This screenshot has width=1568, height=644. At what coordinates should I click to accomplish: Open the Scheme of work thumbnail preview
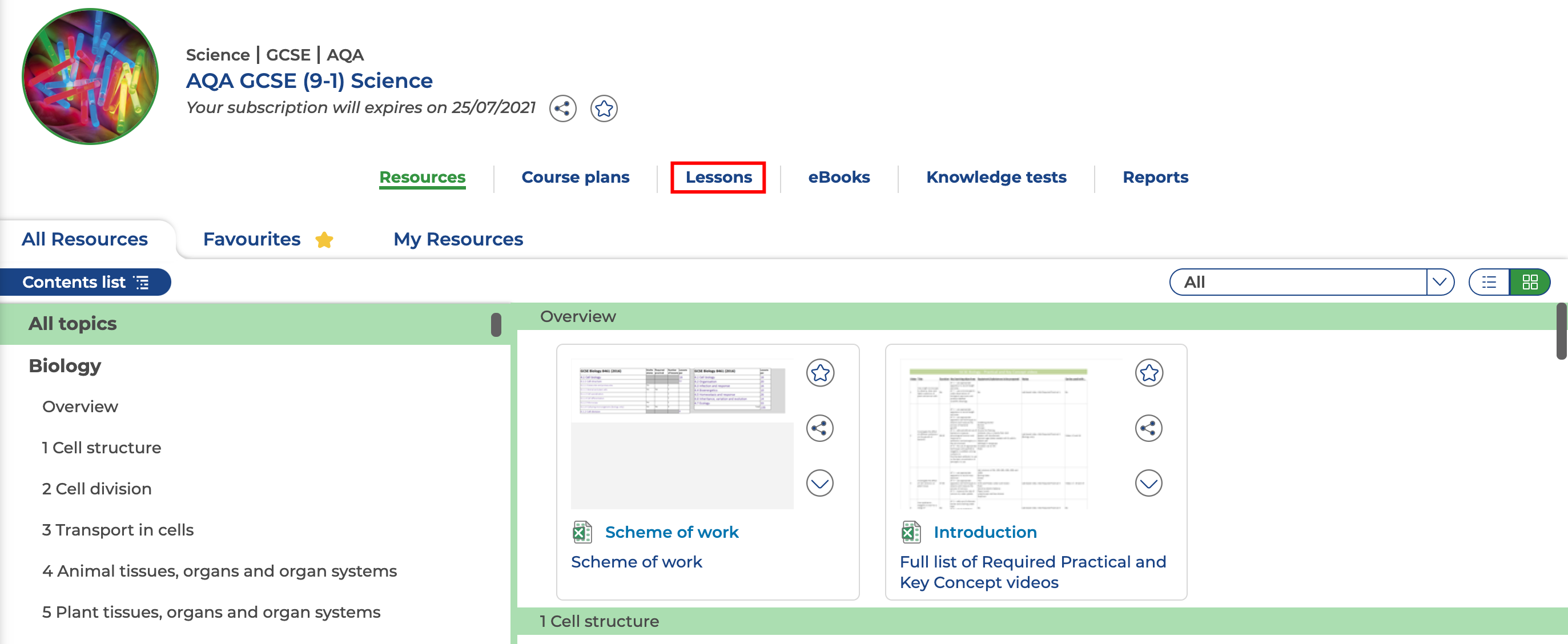point(682,433)
